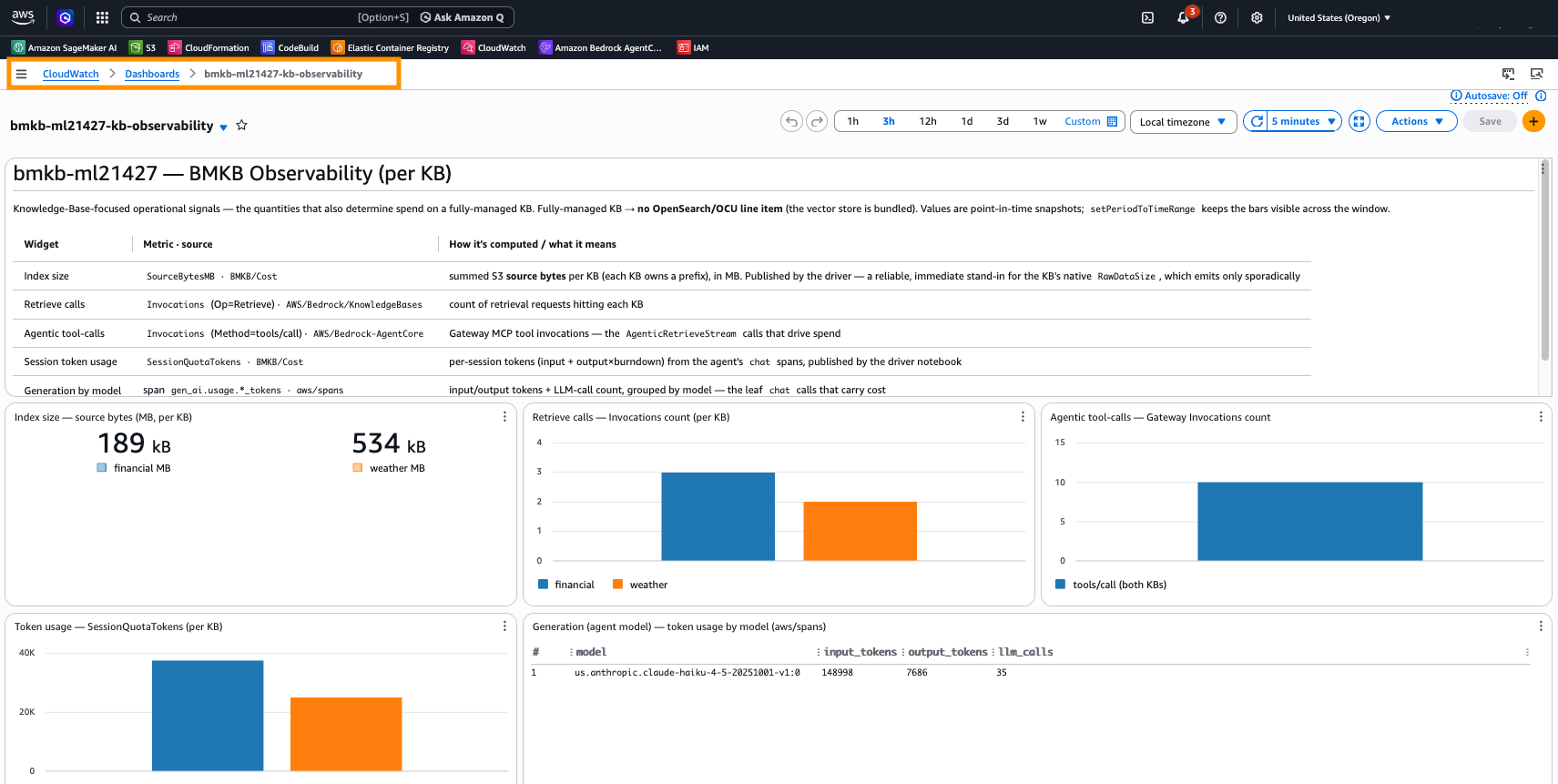This screenshot has width=1558, height=784.
Task: Toggle the CloudWatch side navigation hamburger
Action: pyautogui.click(x=21, y=74)
